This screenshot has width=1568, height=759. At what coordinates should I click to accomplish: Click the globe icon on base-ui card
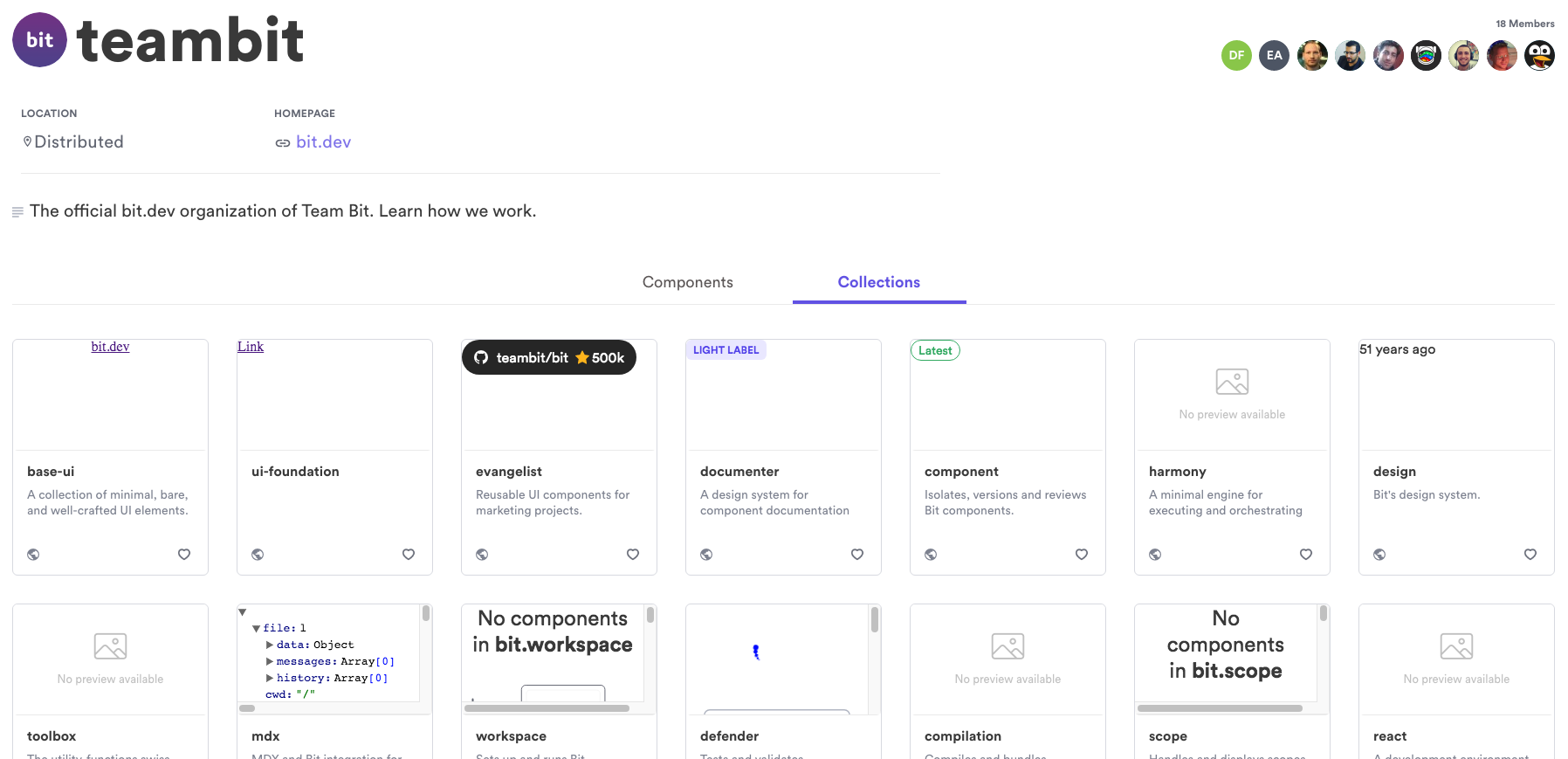33,554
